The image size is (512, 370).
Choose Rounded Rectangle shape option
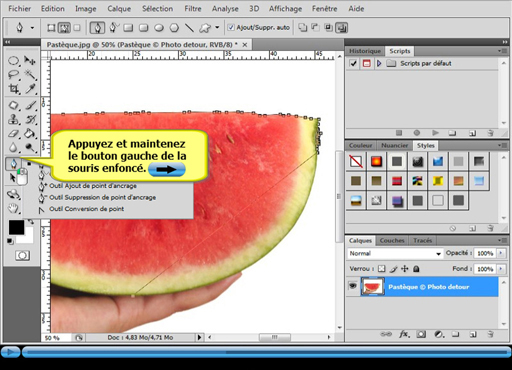[143, 28]
